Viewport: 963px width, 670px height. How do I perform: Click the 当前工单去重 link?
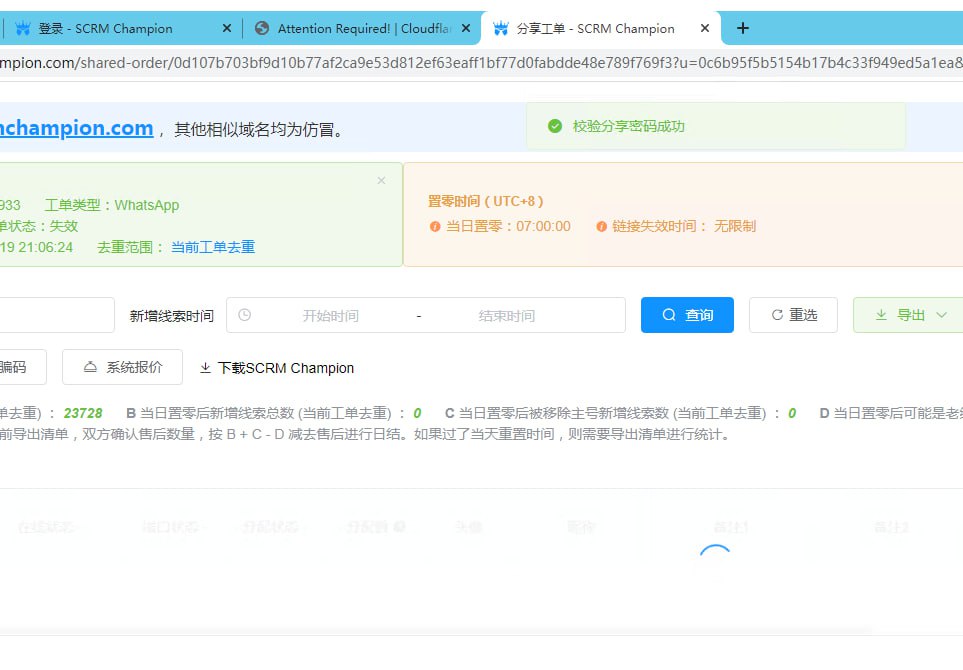point(212,247)
